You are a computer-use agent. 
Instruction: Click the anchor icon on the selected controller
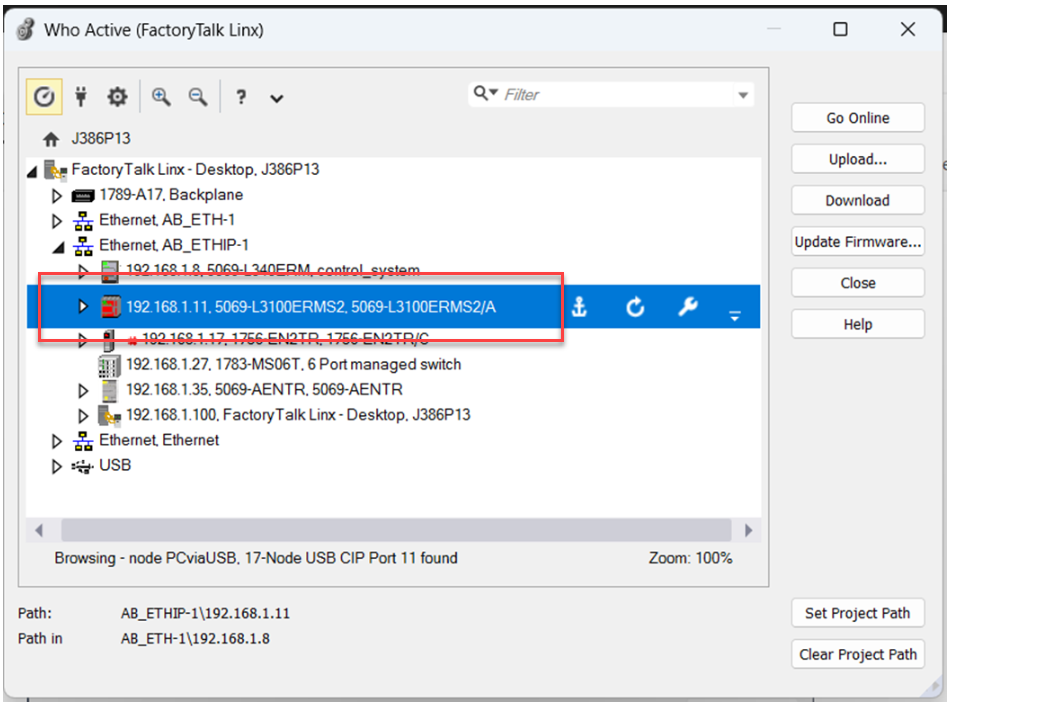[x=579, y=308]
